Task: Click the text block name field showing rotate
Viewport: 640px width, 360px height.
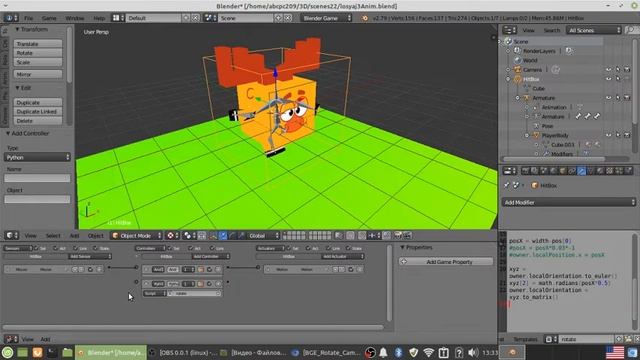Action: 586,339
